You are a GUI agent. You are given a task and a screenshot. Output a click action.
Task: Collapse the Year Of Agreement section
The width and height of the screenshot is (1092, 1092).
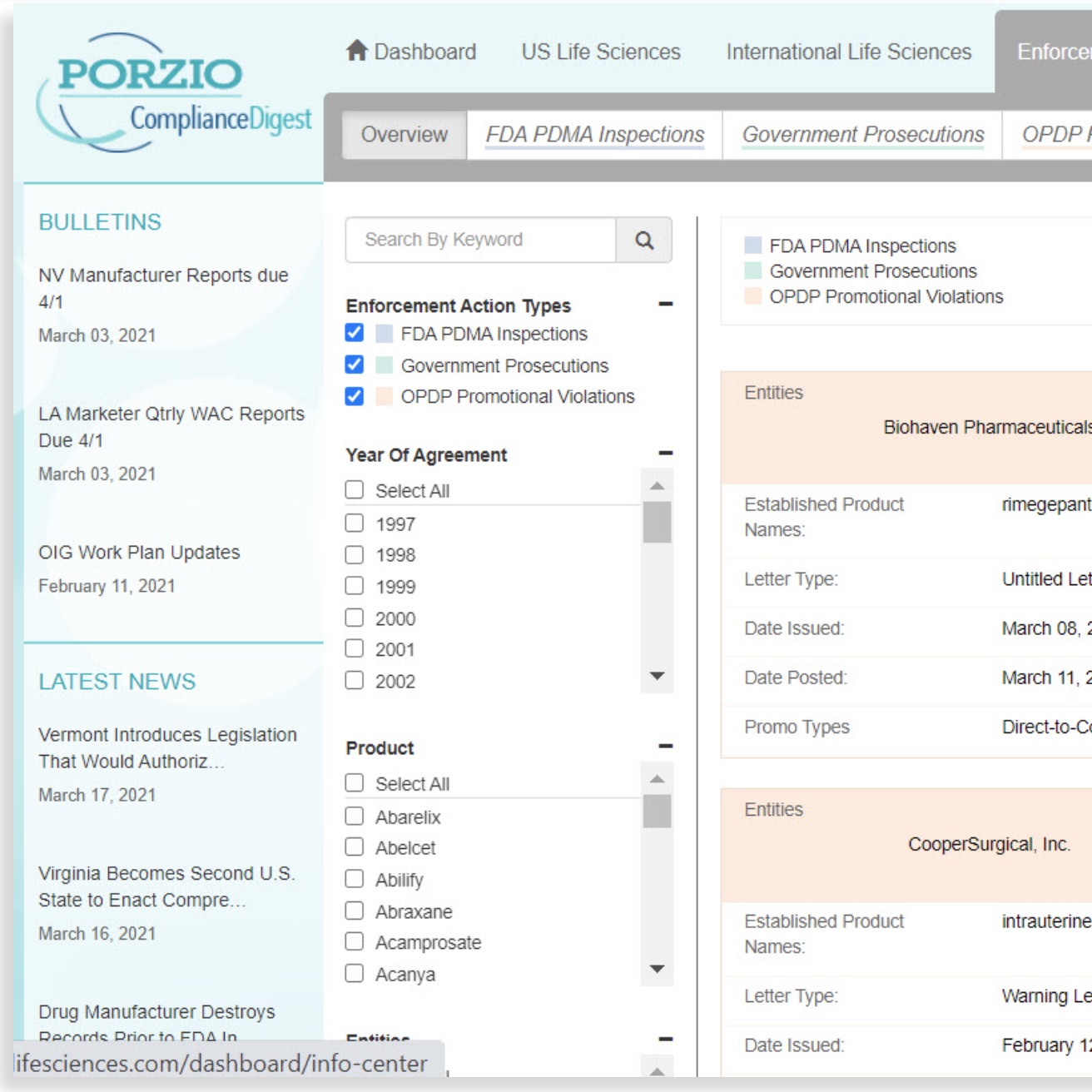665,454
